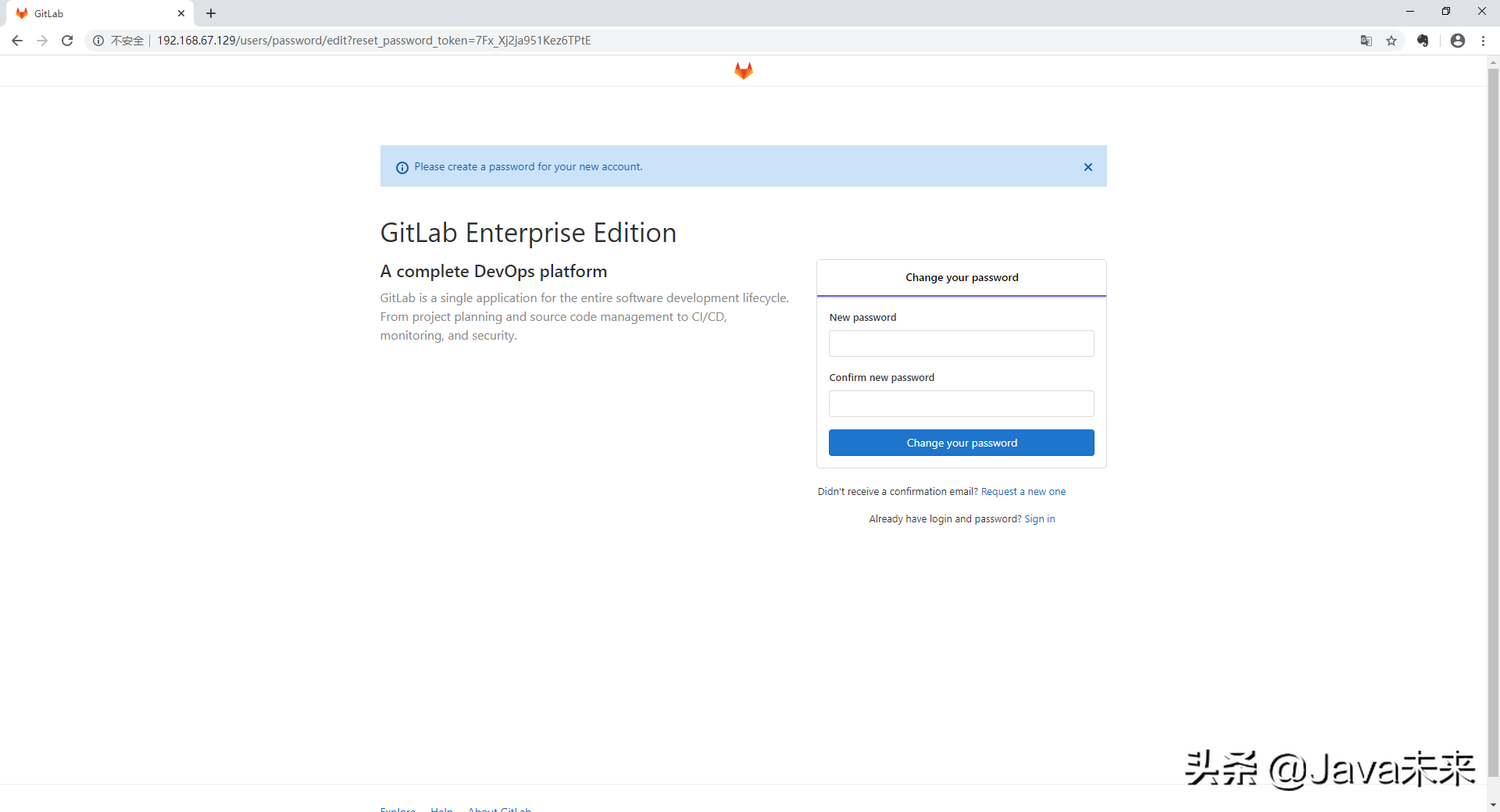Image resolution: width=1500 pixels, height=812 pixels.
Task: Restore down the browser window
Action: pos(1446,12)
